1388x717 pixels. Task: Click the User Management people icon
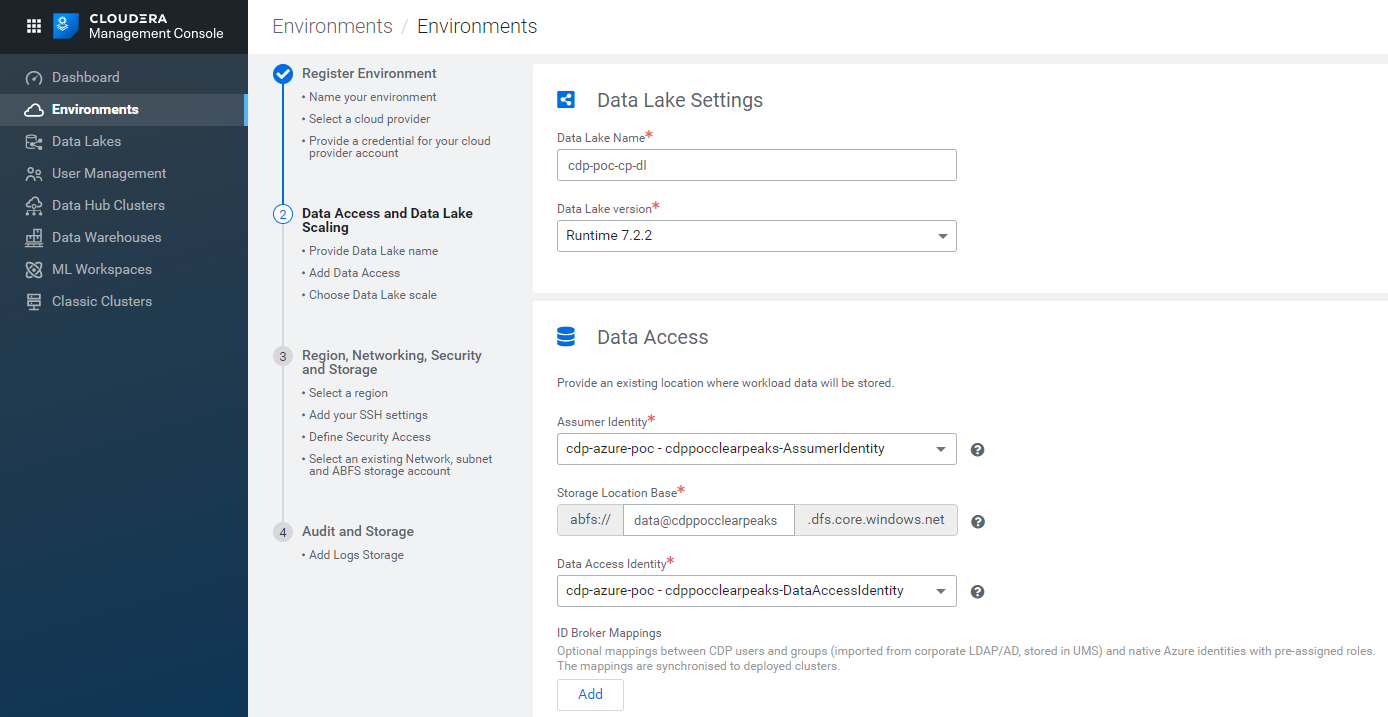(x=34, y=174)
